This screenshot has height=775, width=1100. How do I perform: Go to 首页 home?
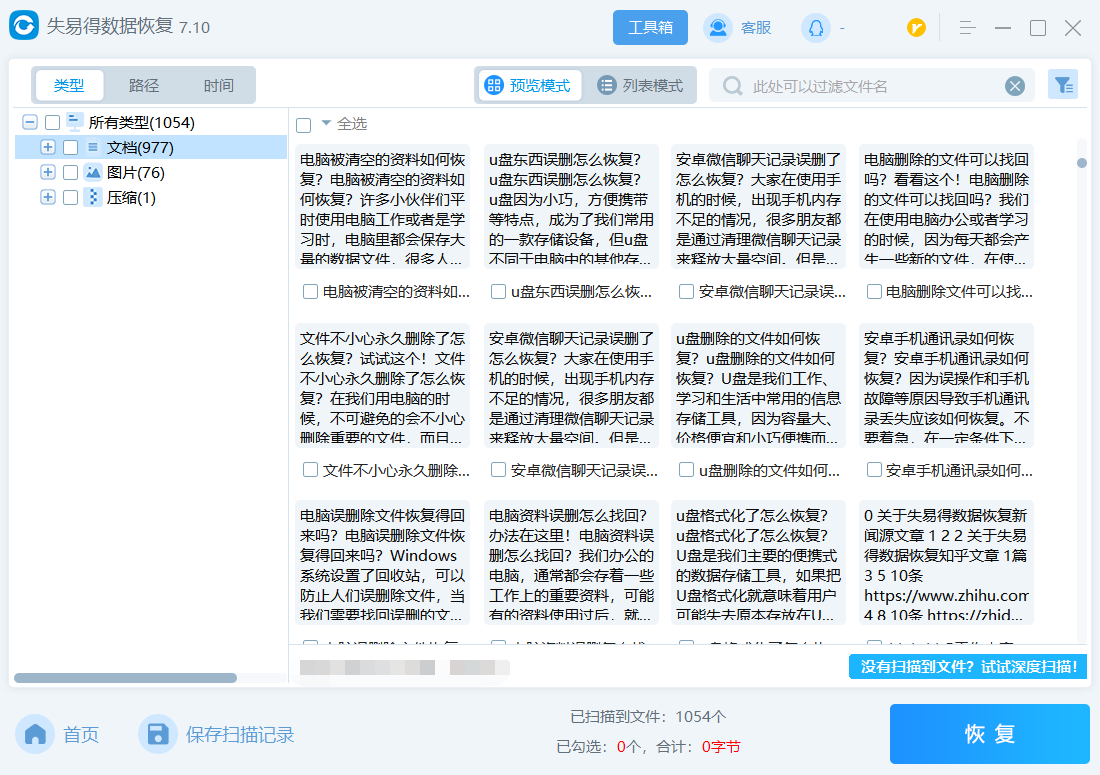[81, 735]
